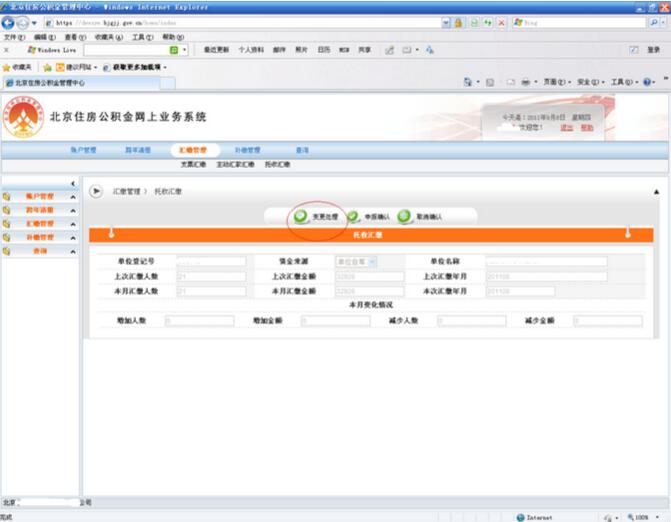Click the compatibility view page icon

[x=474, y=23]
